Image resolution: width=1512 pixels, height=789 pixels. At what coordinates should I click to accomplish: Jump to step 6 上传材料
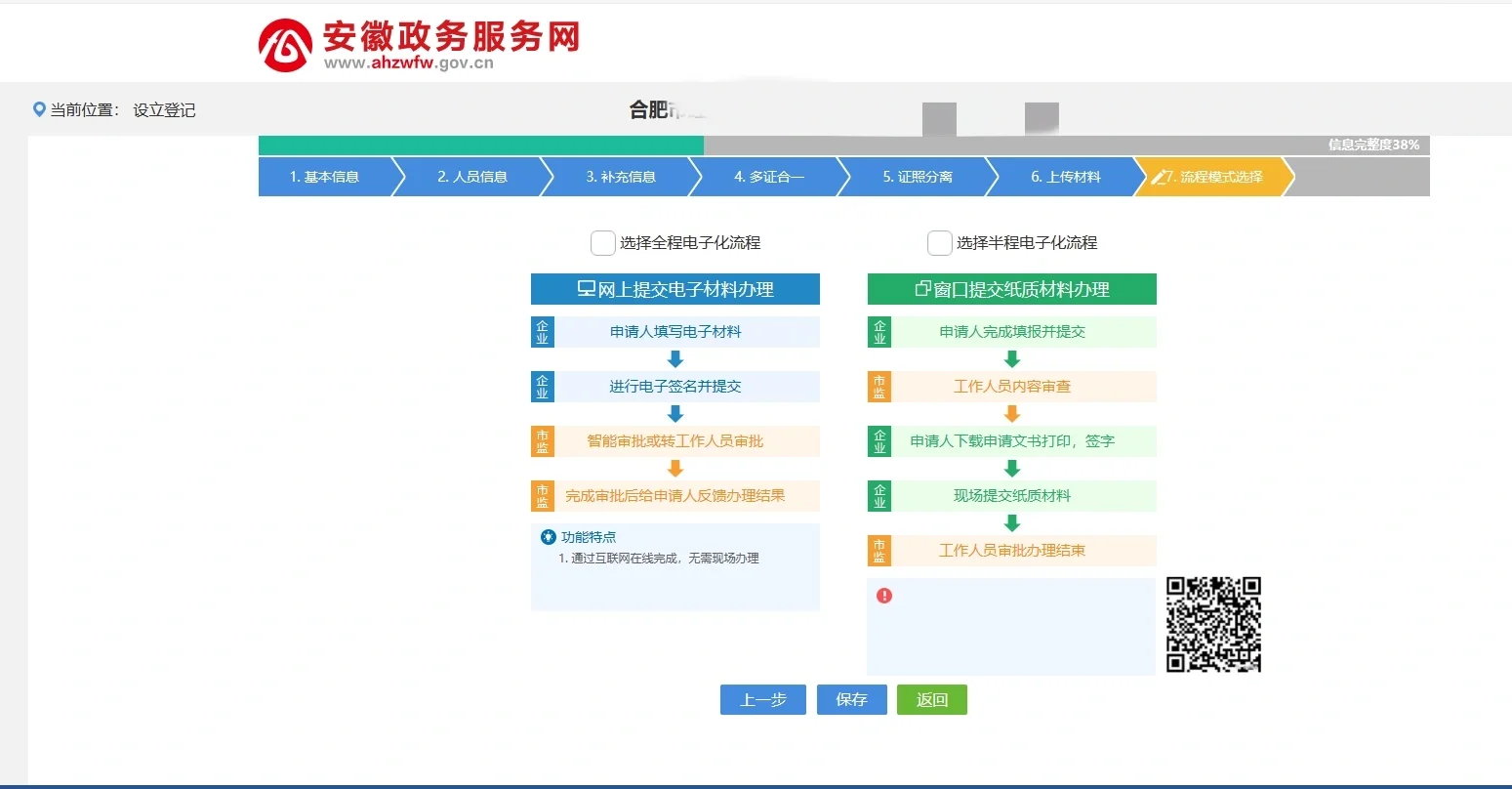[x=1065, y=177]
